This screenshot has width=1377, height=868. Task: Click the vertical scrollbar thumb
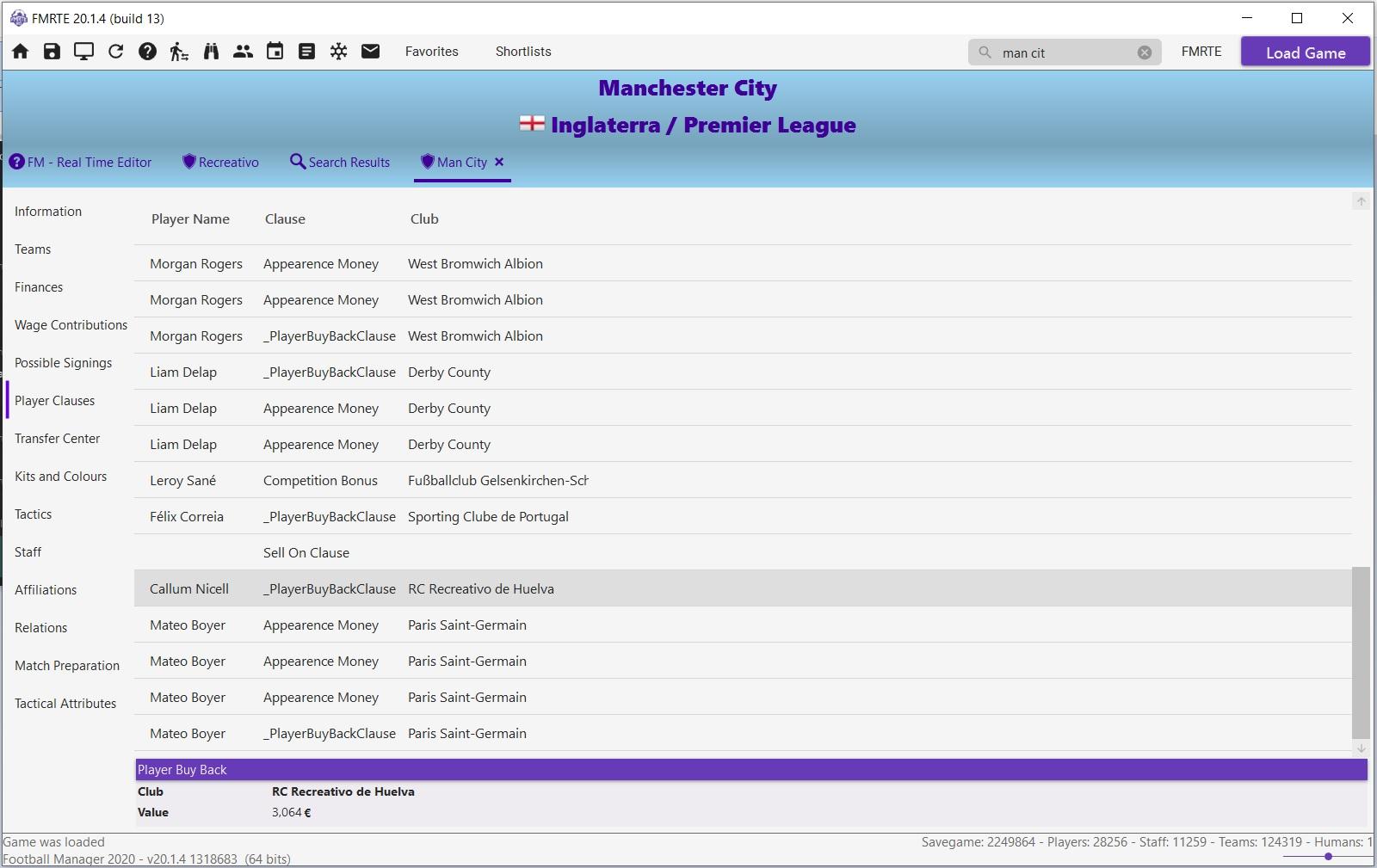tap(1361, 652)
